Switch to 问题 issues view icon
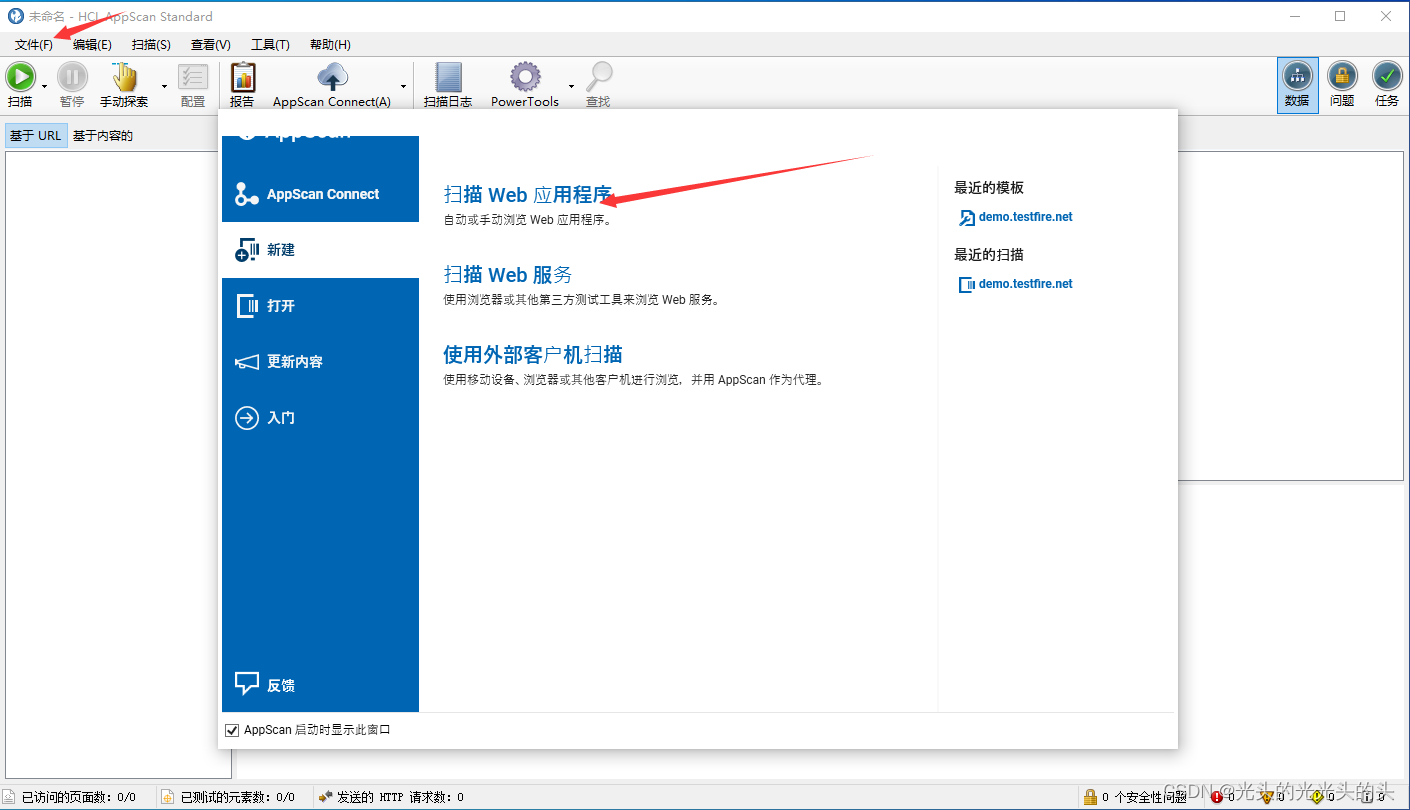Image resolution: width=1410 pixels, height=810 pixels. click(1342, 76)
